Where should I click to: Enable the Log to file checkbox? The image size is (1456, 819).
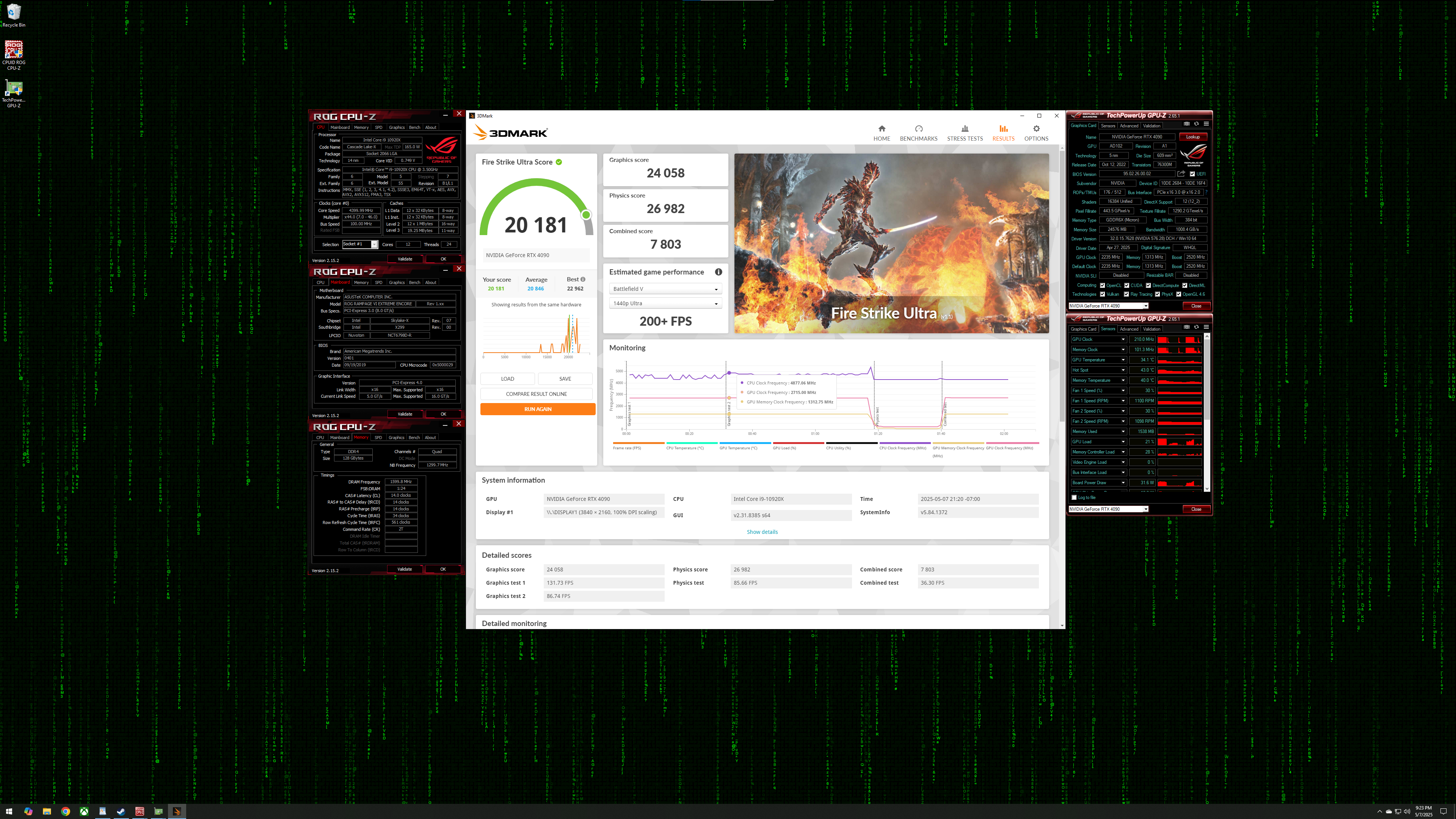click(x=1074, y=497)
